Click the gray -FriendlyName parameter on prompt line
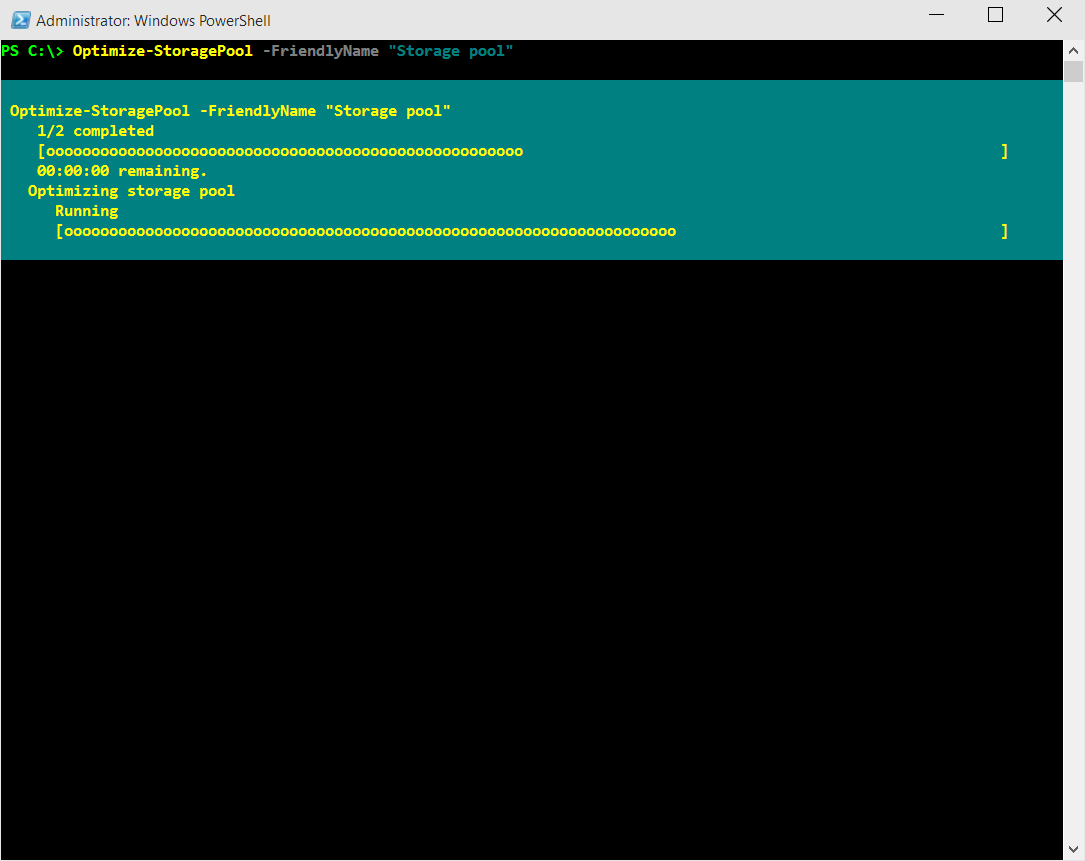1085x861 pixels. click(x=320, y=51)
